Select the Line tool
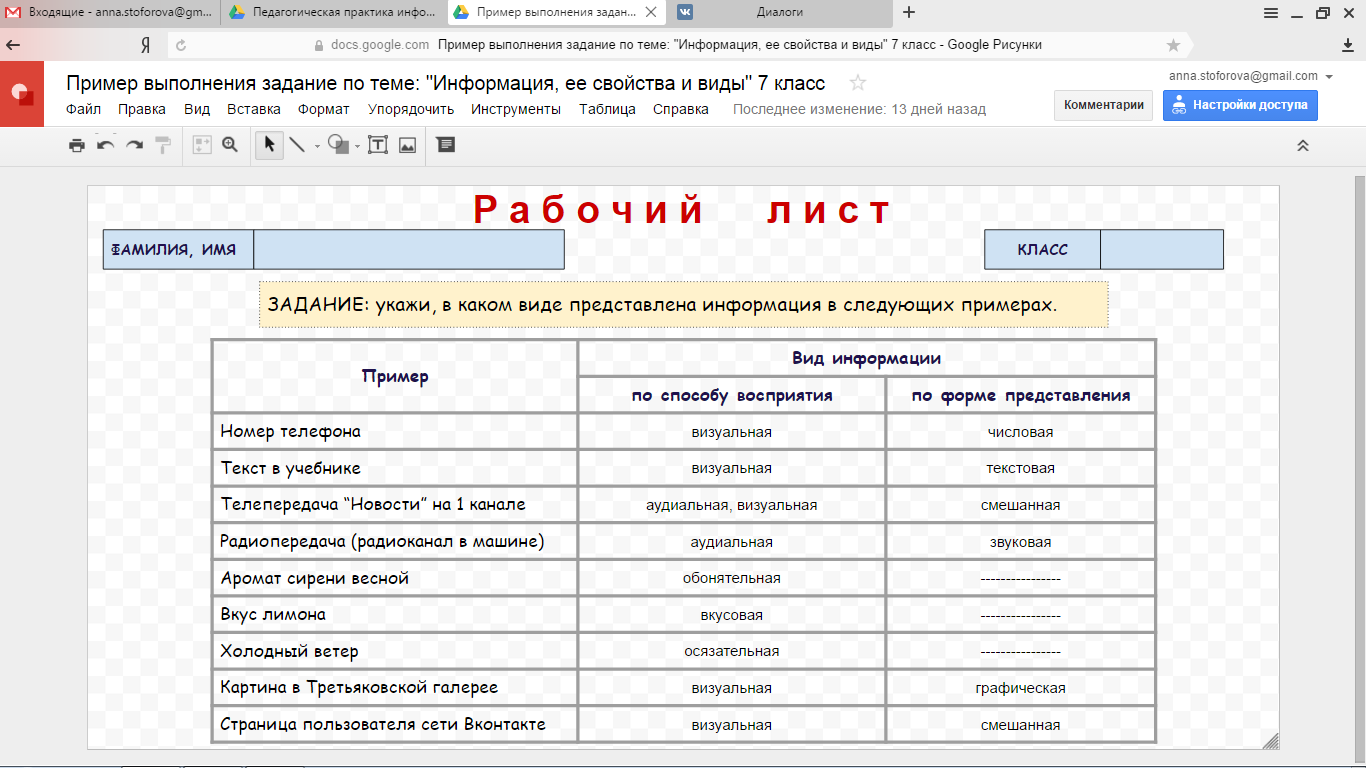Viewport: 1366px width, 768px height. point(297,145)
